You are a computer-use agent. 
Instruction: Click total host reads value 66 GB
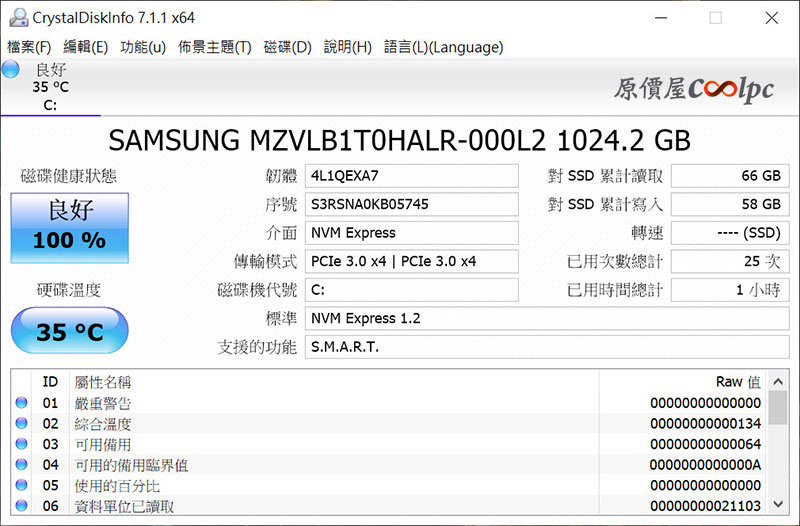point(730,176)
